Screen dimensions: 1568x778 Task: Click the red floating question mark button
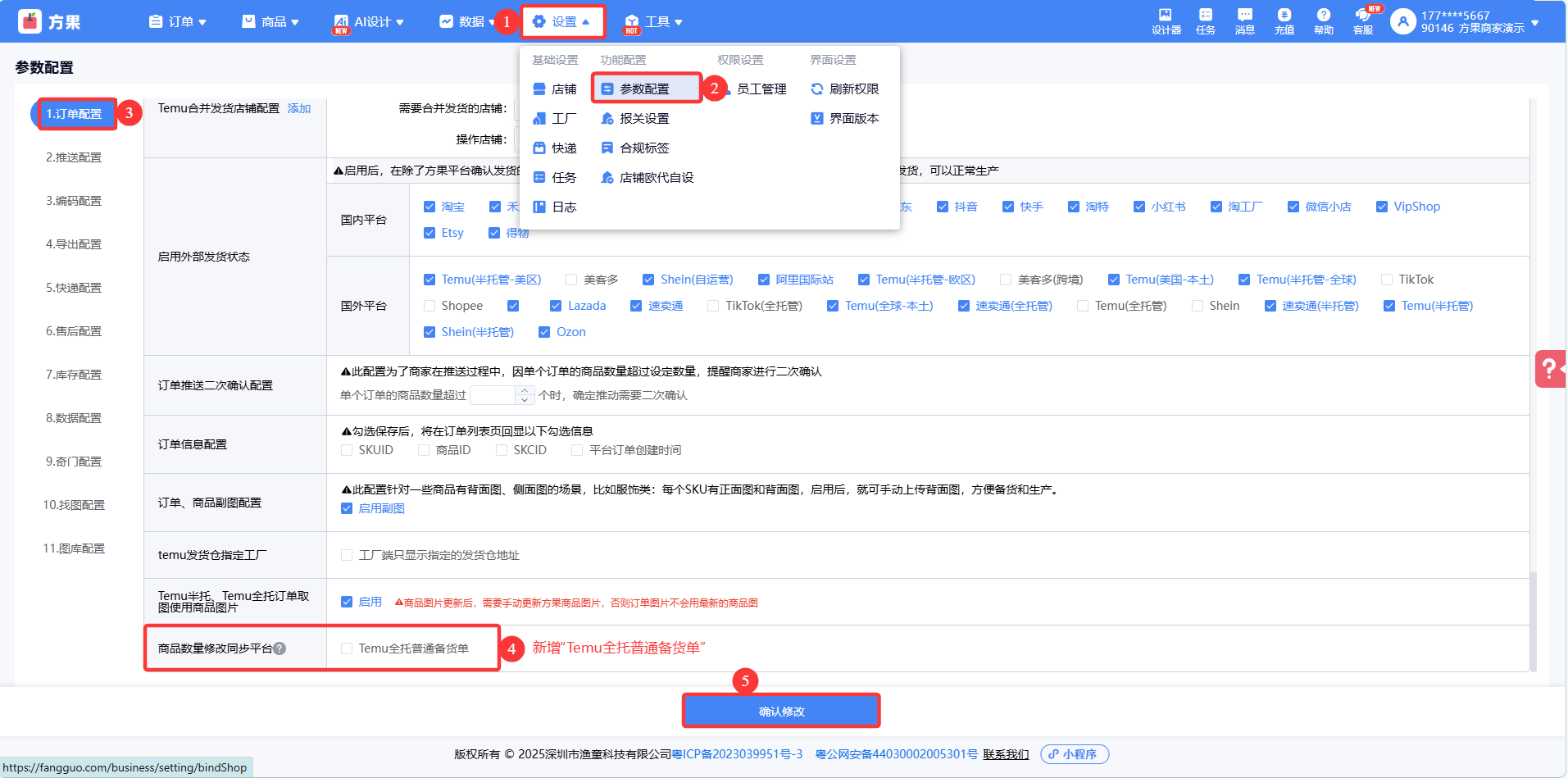pyautogui.click(x=1549, y=369)
